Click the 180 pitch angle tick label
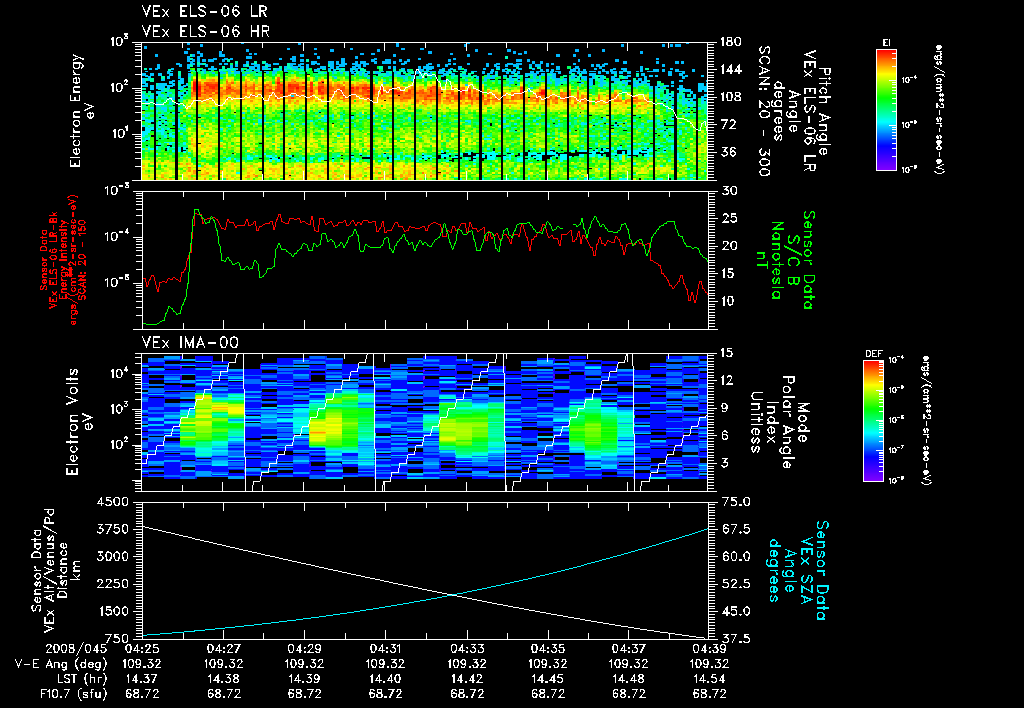1024x708 pixels. click(730, 42)
